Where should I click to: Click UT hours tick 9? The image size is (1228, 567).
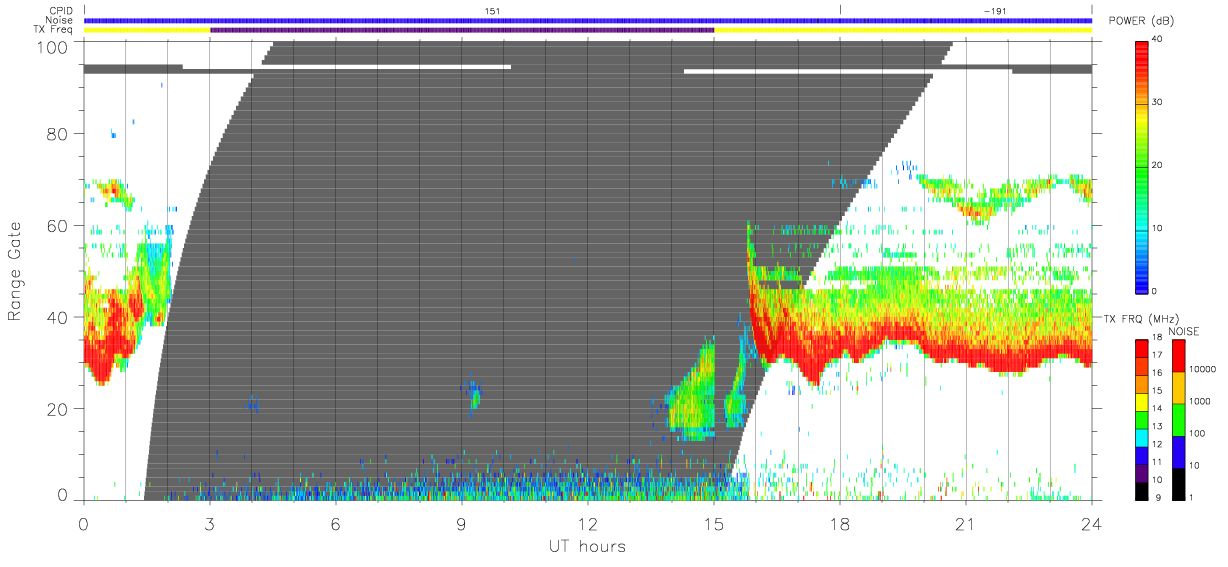pyautogui.click(x=462, y=524)
